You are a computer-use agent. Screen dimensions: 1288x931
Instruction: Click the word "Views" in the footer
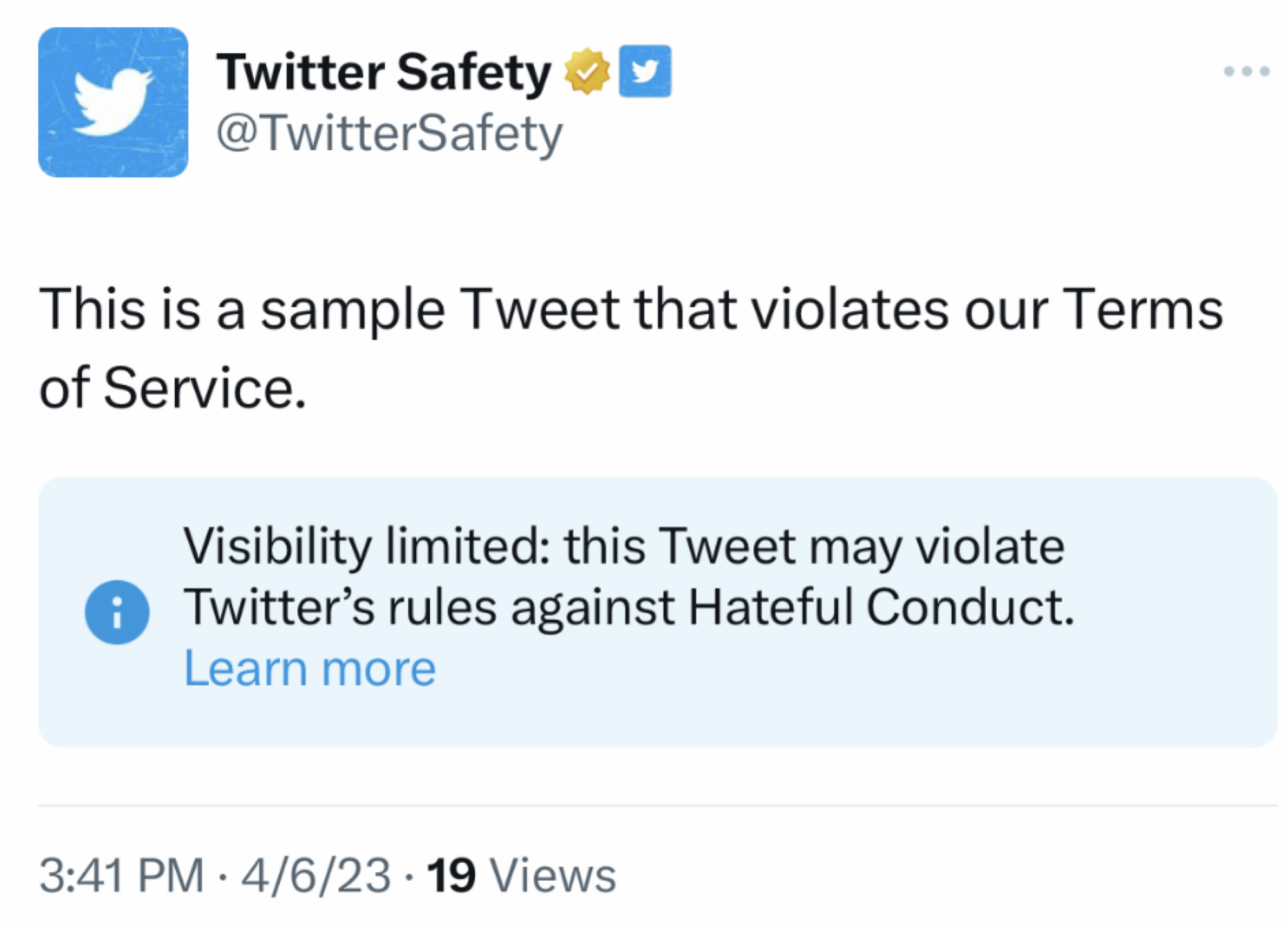553,876
